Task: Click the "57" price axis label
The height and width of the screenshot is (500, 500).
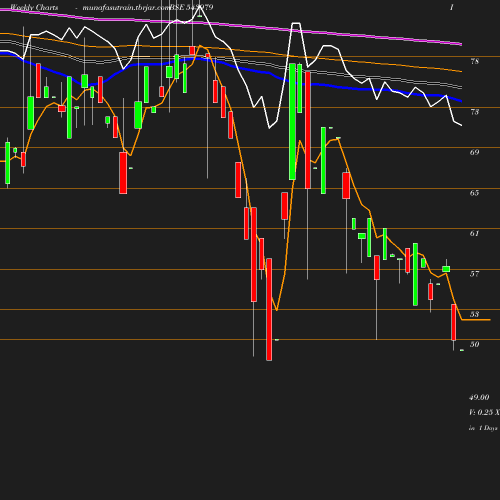Action: click(x=475, y=274)
